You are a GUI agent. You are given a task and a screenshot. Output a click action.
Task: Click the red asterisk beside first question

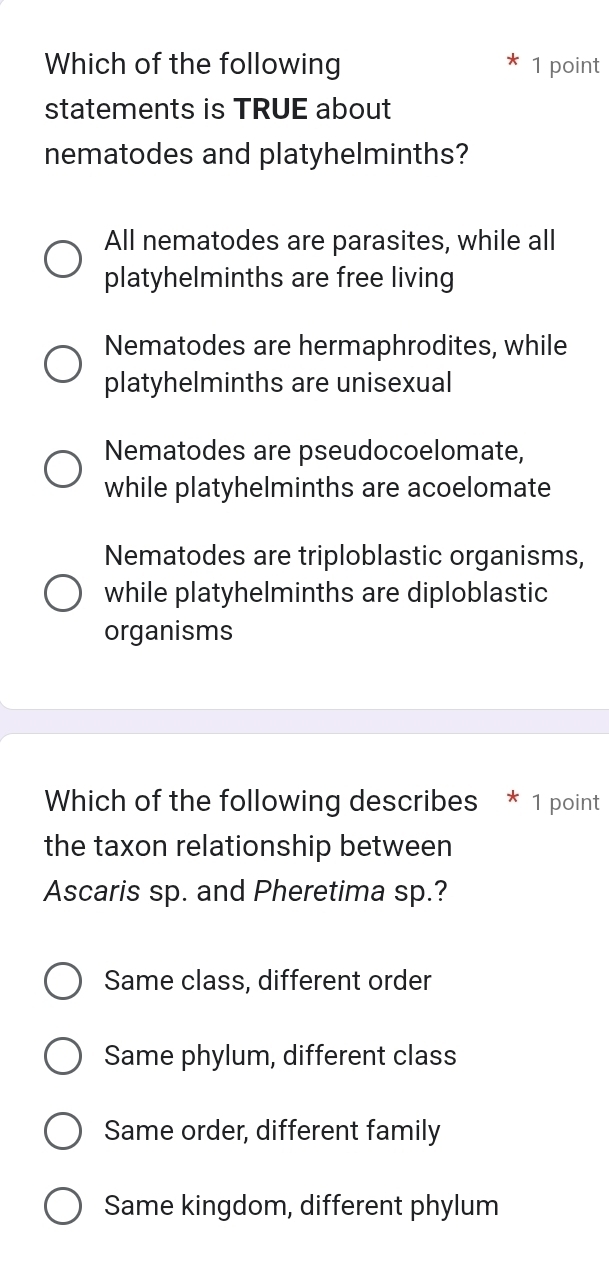[511, 64]
